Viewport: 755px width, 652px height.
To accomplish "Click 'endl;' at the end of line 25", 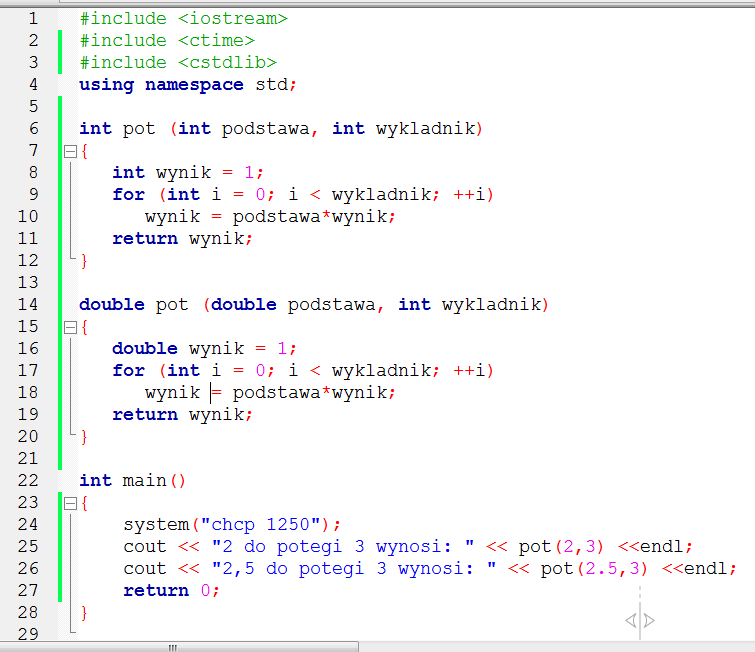I will tap(666, 547).
